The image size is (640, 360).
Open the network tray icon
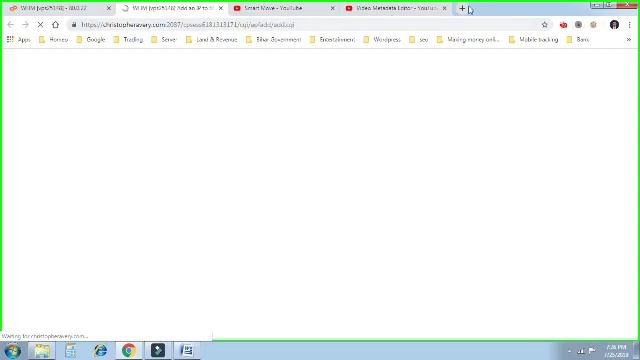pyautogui.click(x=581, y=351)
